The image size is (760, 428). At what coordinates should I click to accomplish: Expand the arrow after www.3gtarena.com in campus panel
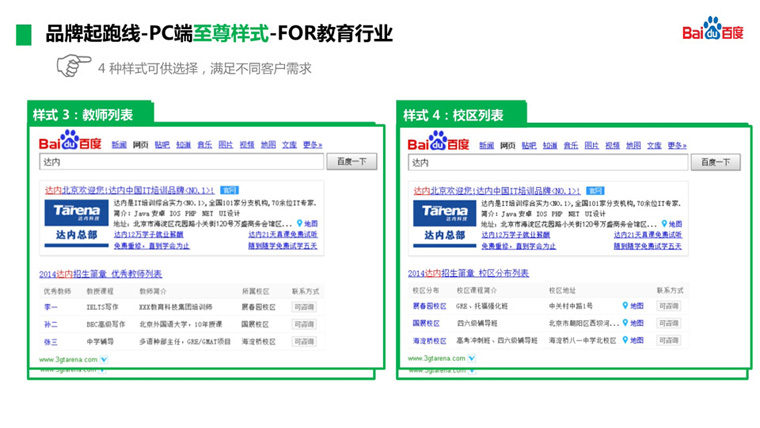click(x=472, y=359)
